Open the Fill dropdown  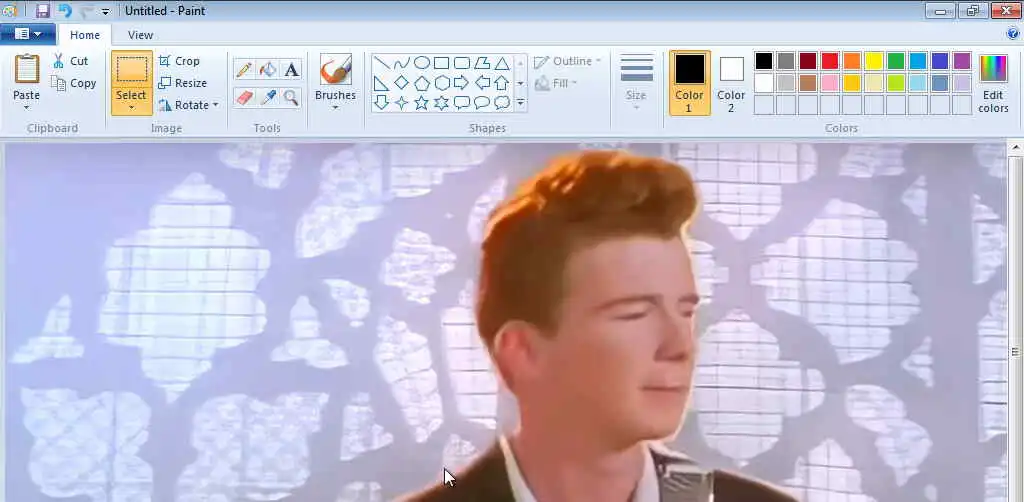pos(556,83)
